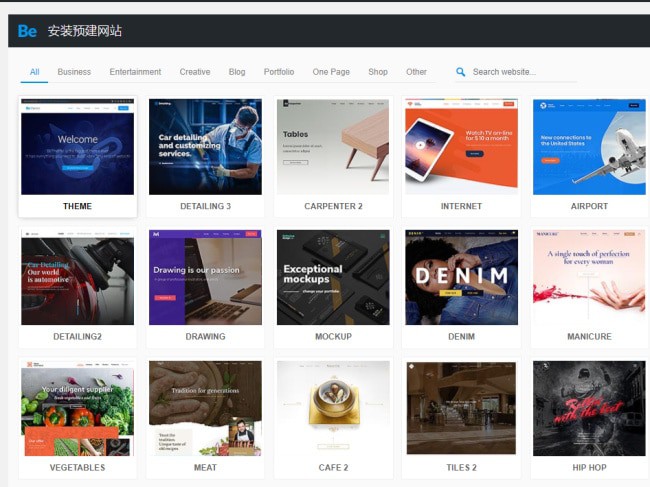650x487 pixels.
Task: Click the THEME label text
Action: pos(78,206)
